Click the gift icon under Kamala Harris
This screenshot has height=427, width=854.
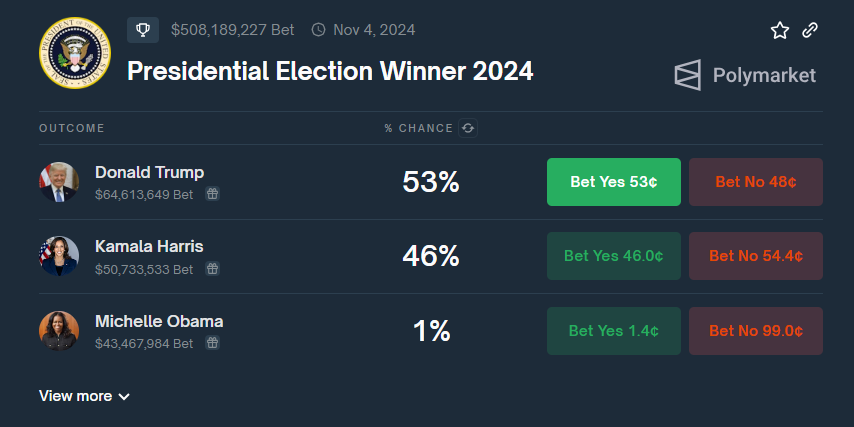[x=212, y=269]
